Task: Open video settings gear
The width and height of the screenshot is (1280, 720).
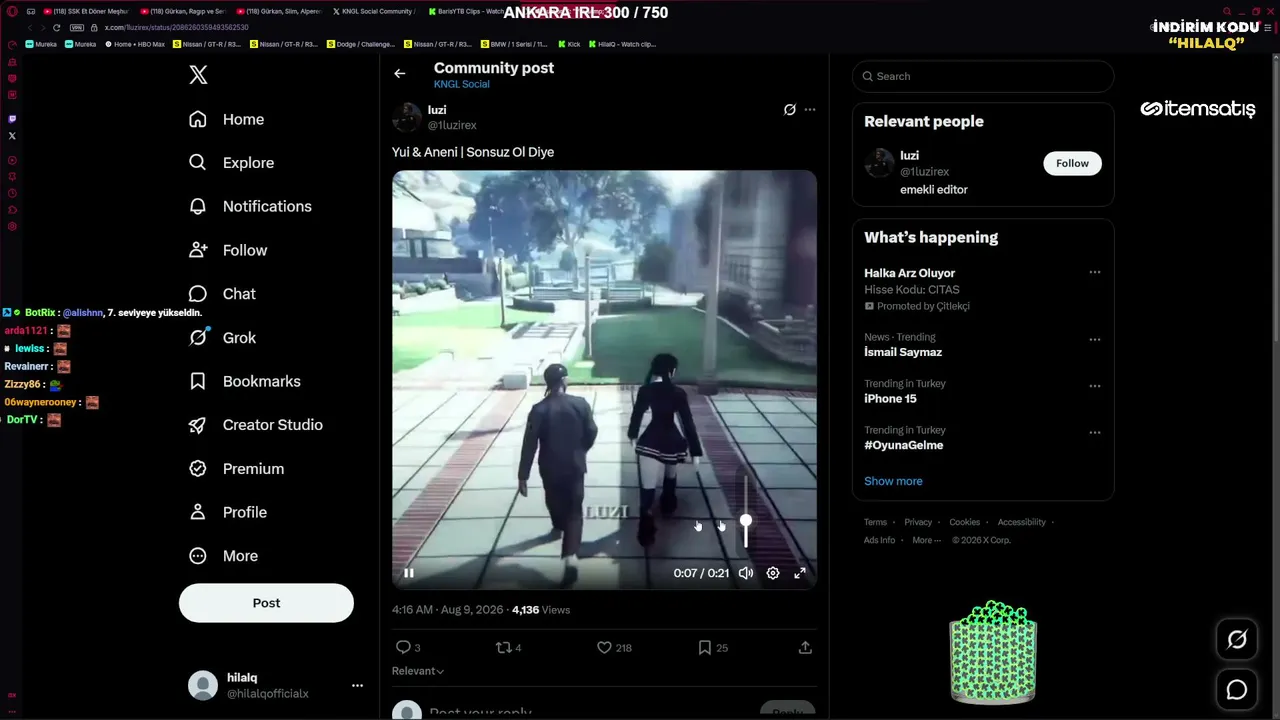Action: (773, 573)
